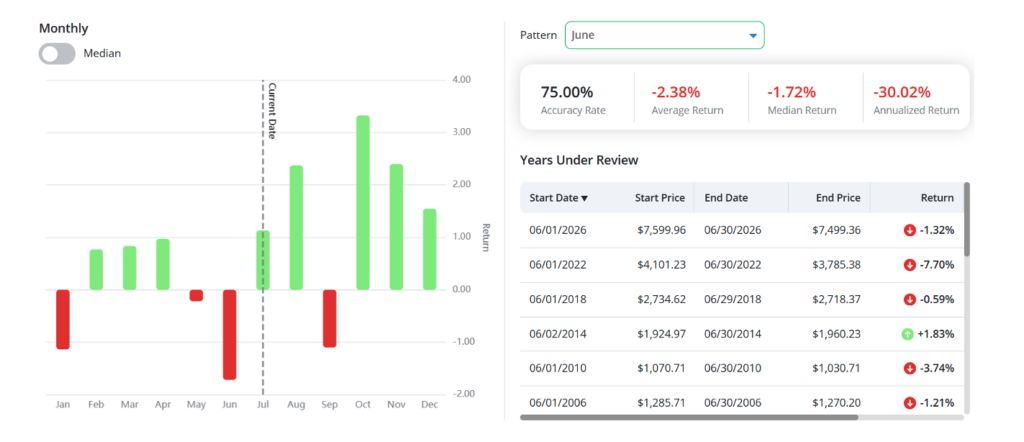Image resolution: width=1024 pixels, height=442 pixels.
Task: Click the Feb green bar in chart
Action: (x=96, y=270)
